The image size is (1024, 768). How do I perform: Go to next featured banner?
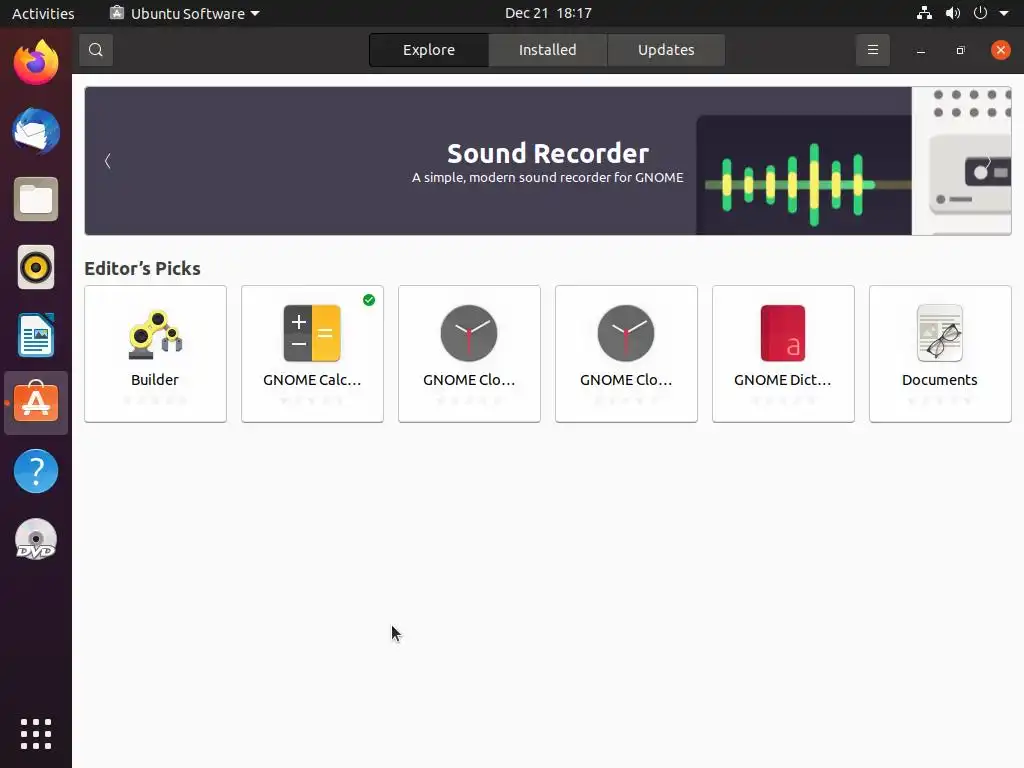(x=989, y=161)
